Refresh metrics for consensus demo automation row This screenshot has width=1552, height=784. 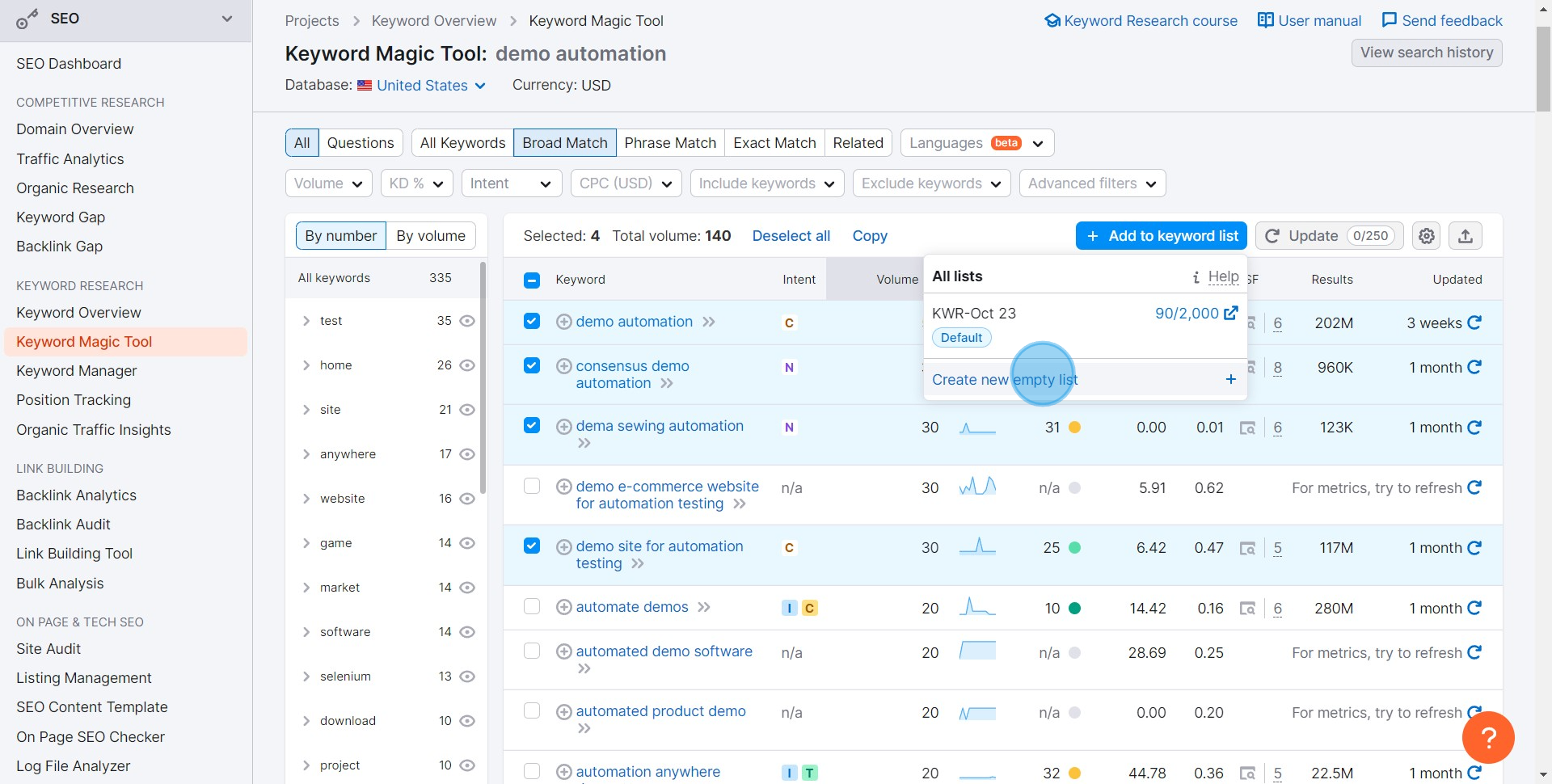coord(1474,367)
